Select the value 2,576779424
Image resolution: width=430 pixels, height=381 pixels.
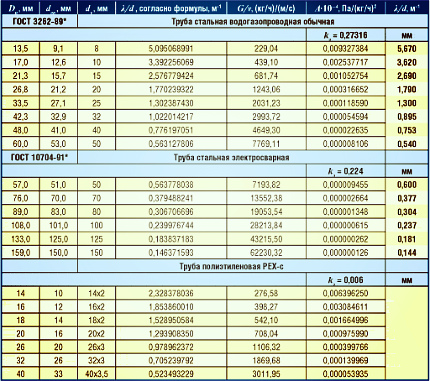pyautogui.click(x=171, y=76)
